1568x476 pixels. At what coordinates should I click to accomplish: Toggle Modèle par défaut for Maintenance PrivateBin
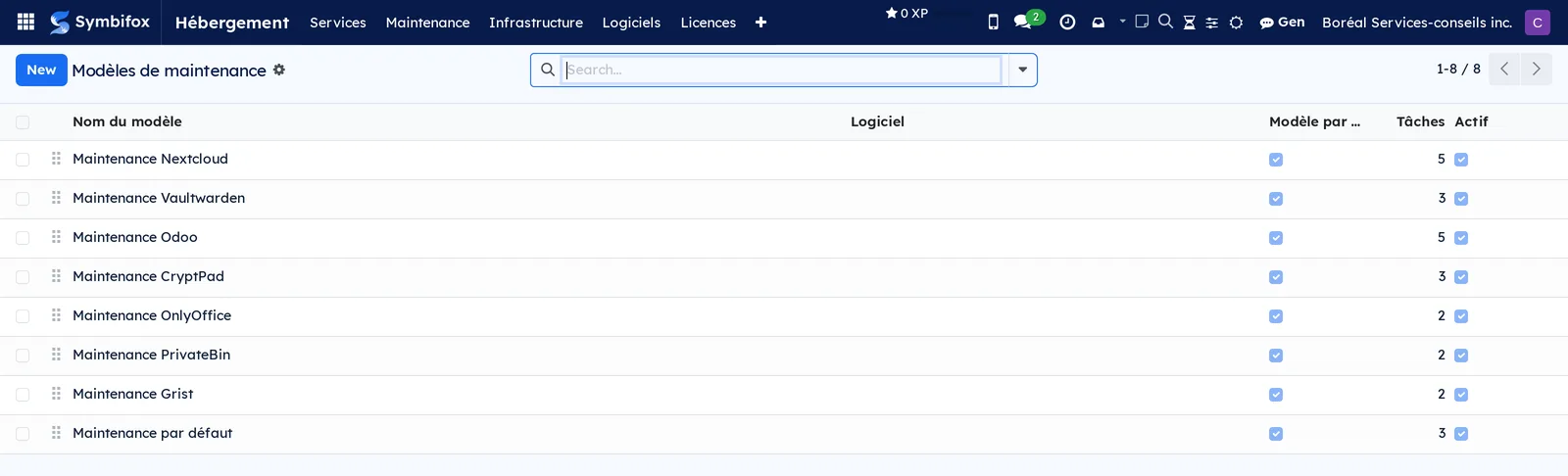1276,356
